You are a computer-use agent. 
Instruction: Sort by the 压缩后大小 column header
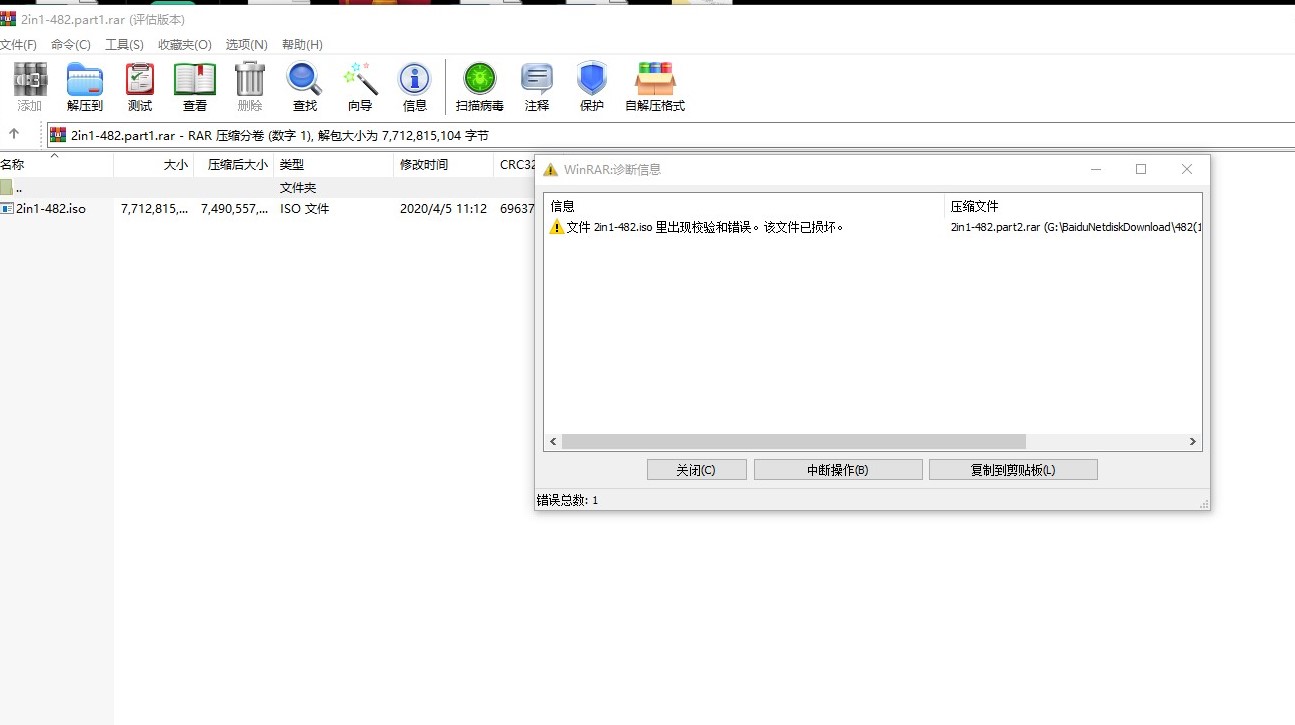click(234, 165)
